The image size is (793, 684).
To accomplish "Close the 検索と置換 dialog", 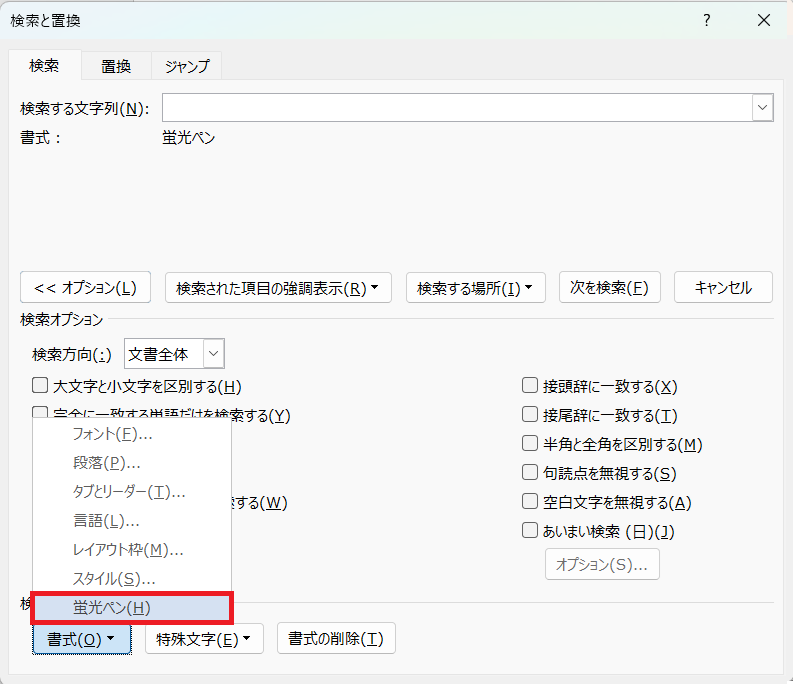I will (764, 20).
